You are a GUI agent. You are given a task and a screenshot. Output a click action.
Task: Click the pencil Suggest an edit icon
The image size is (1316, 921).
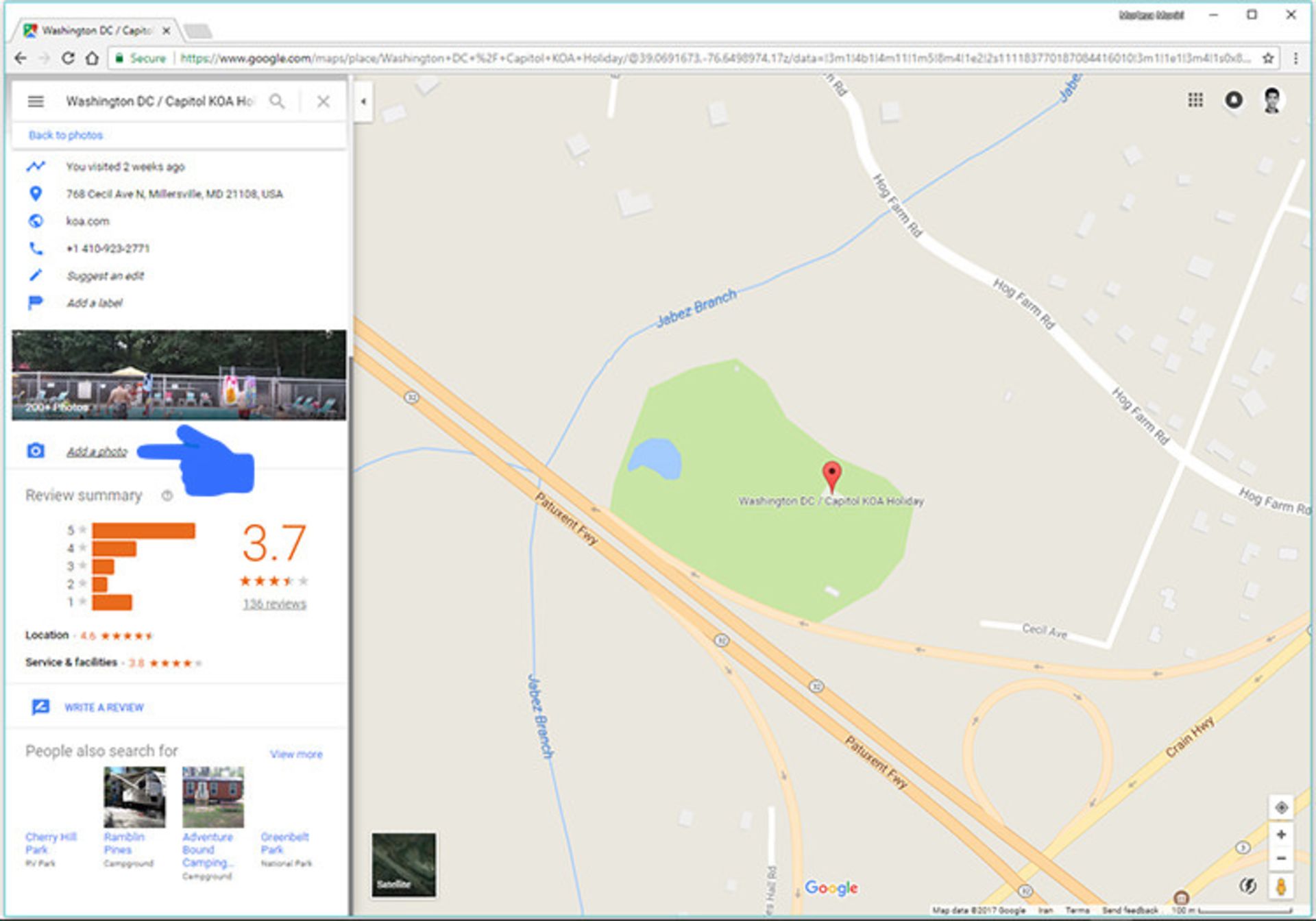pyautogui.click(x=36, y=275)
